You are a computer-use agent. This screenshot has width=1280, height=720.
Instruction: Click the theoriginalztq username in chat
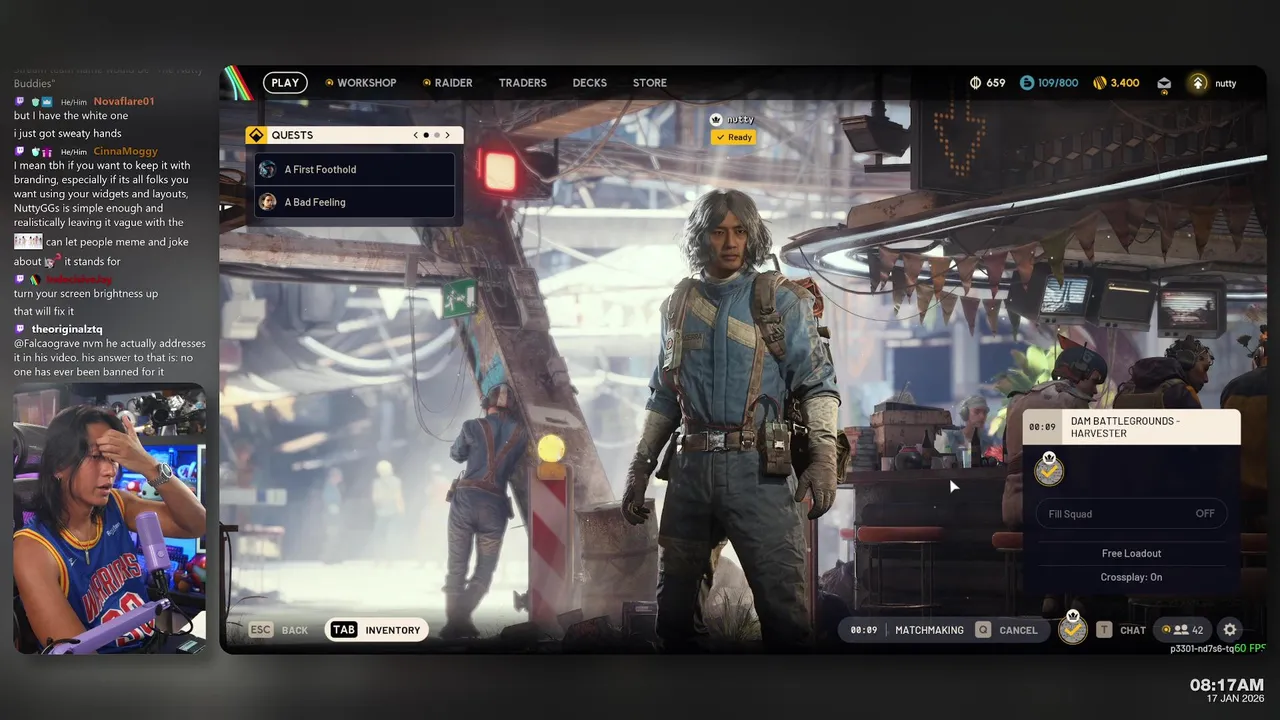[x=66, y=328]
